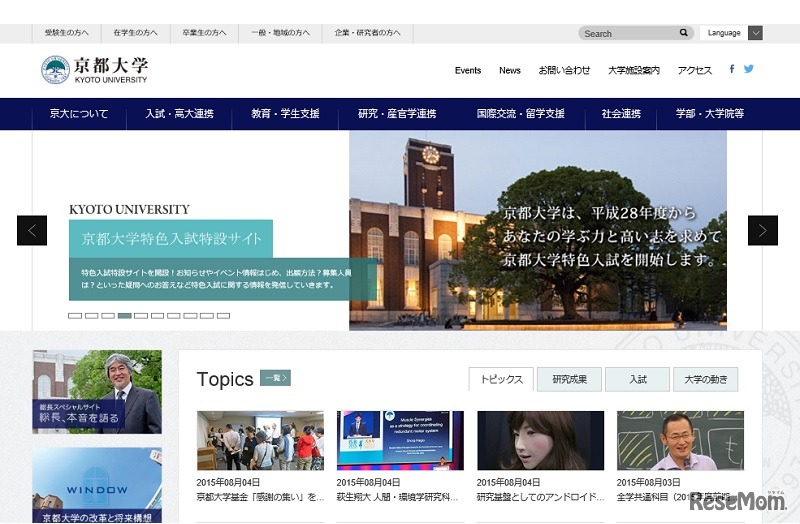Image resolution: width=800 pixels, height=524 pixels.
Task: Open 大学施設案内 link
Action: click(634, 70)
